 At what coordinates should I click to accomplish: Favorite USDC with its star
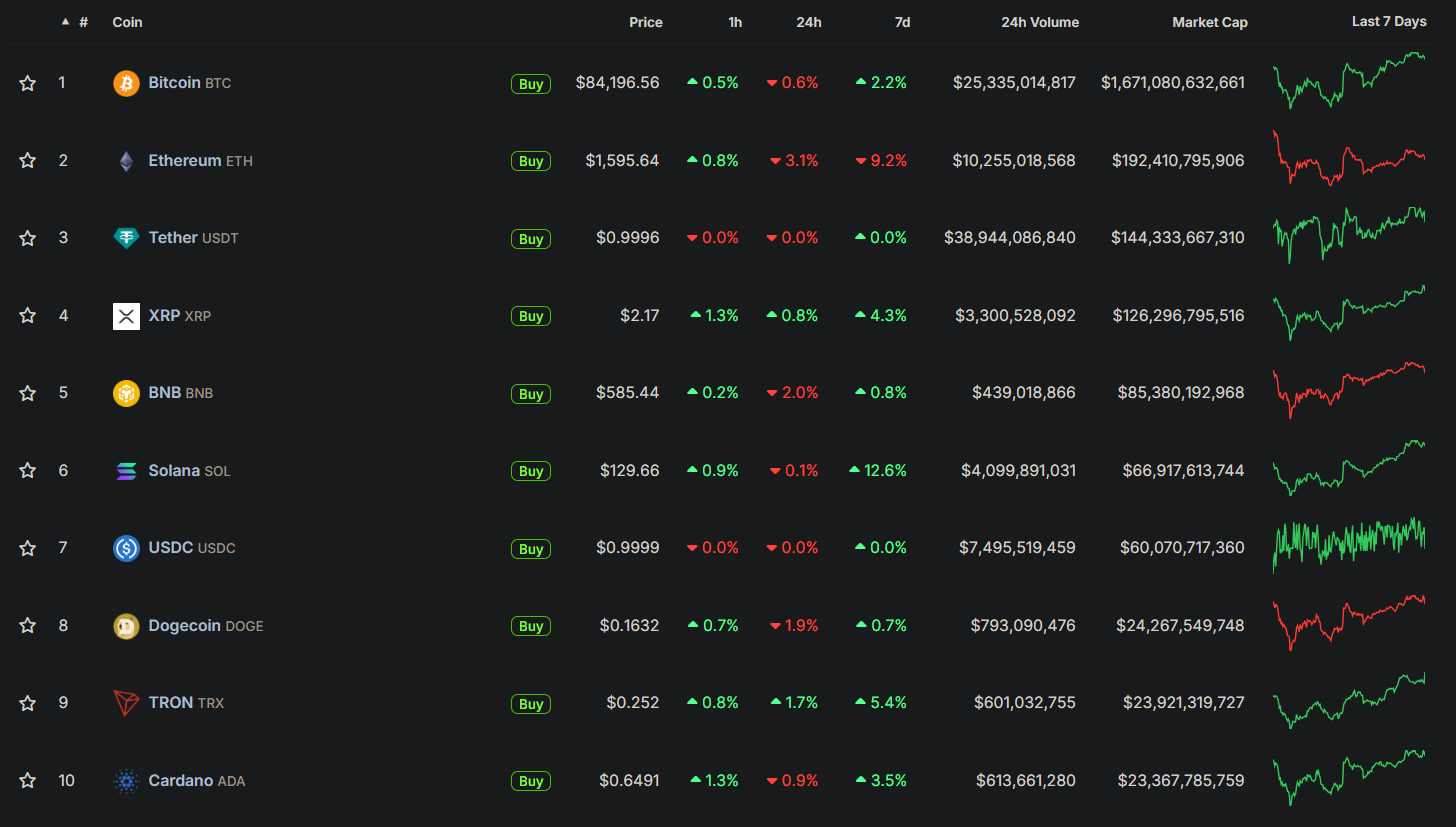(27, 548)
